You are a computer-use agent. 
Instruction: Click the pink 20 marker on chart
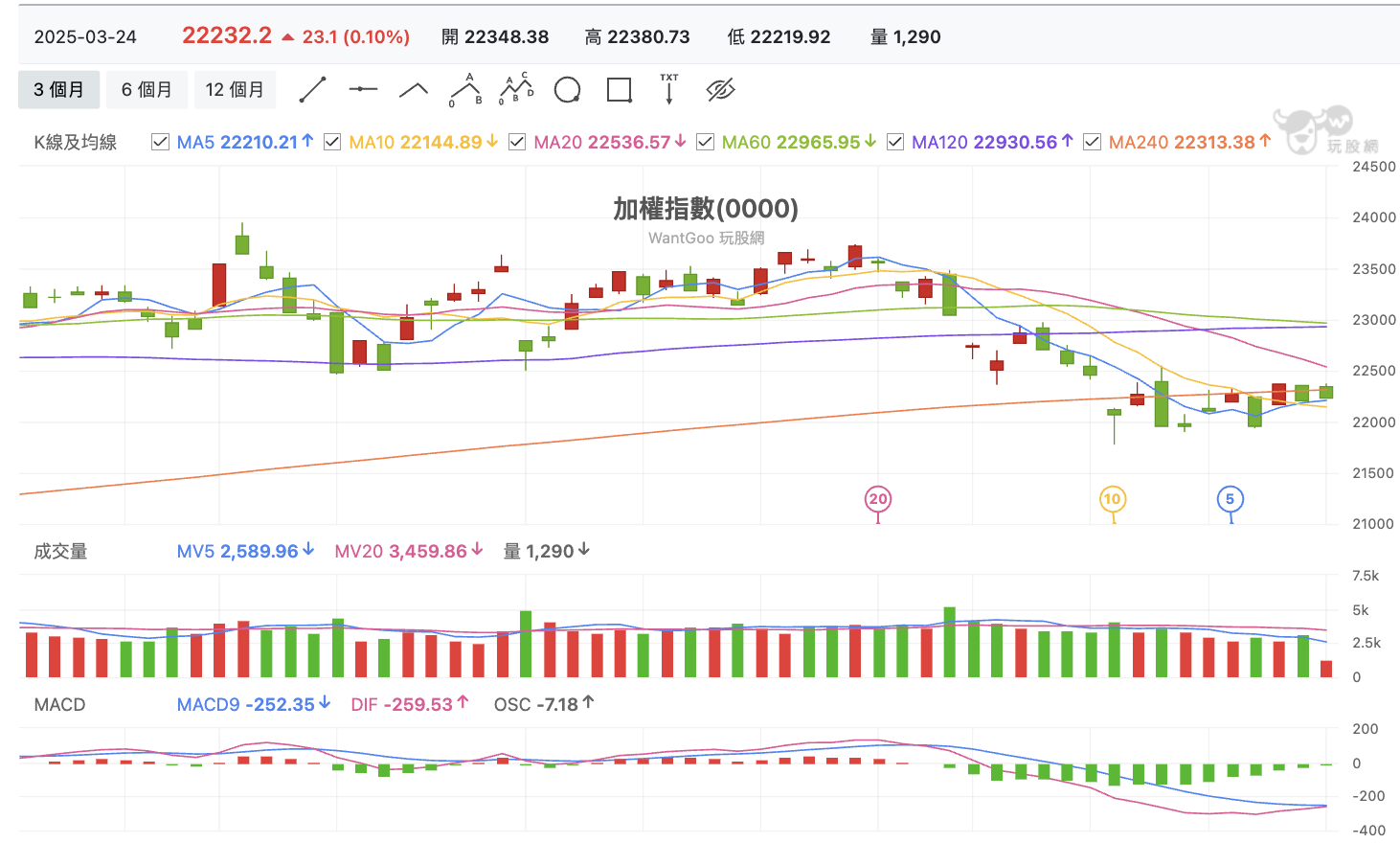coord(878,499)
